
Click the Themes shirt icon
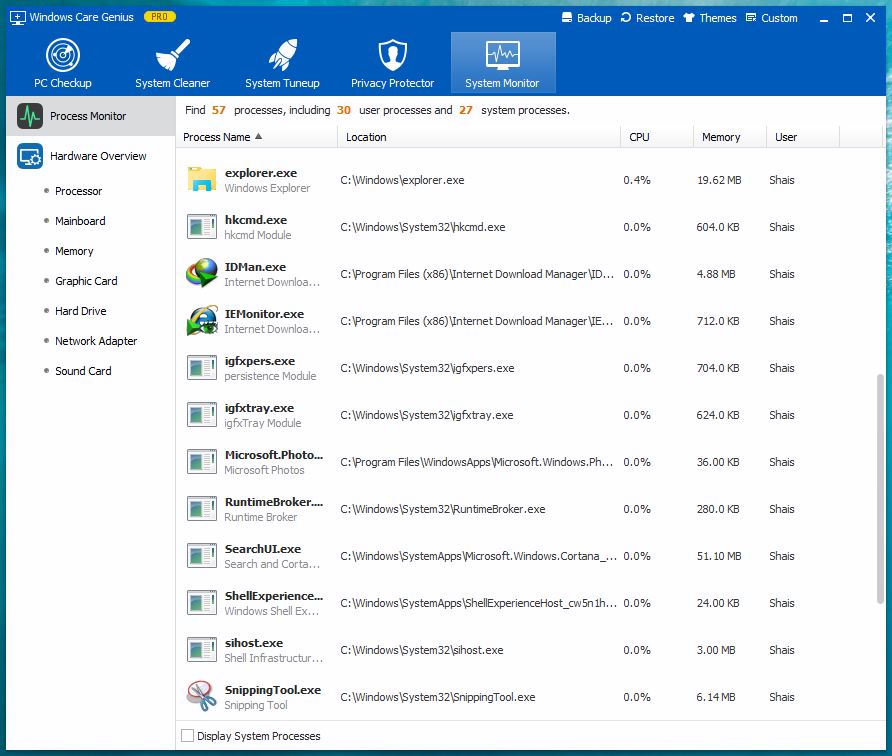(x=689, y=18)
